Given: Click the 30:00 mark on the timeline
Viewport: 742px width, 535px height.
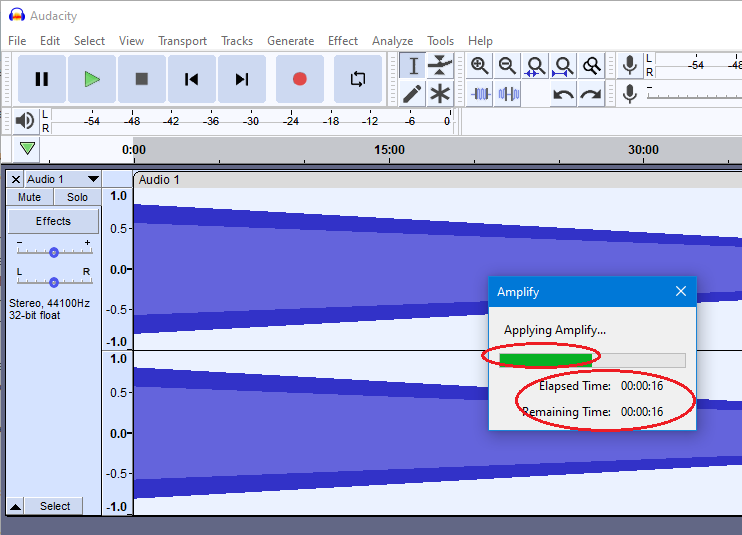Looking at the screenshot, I should [643, 150].
